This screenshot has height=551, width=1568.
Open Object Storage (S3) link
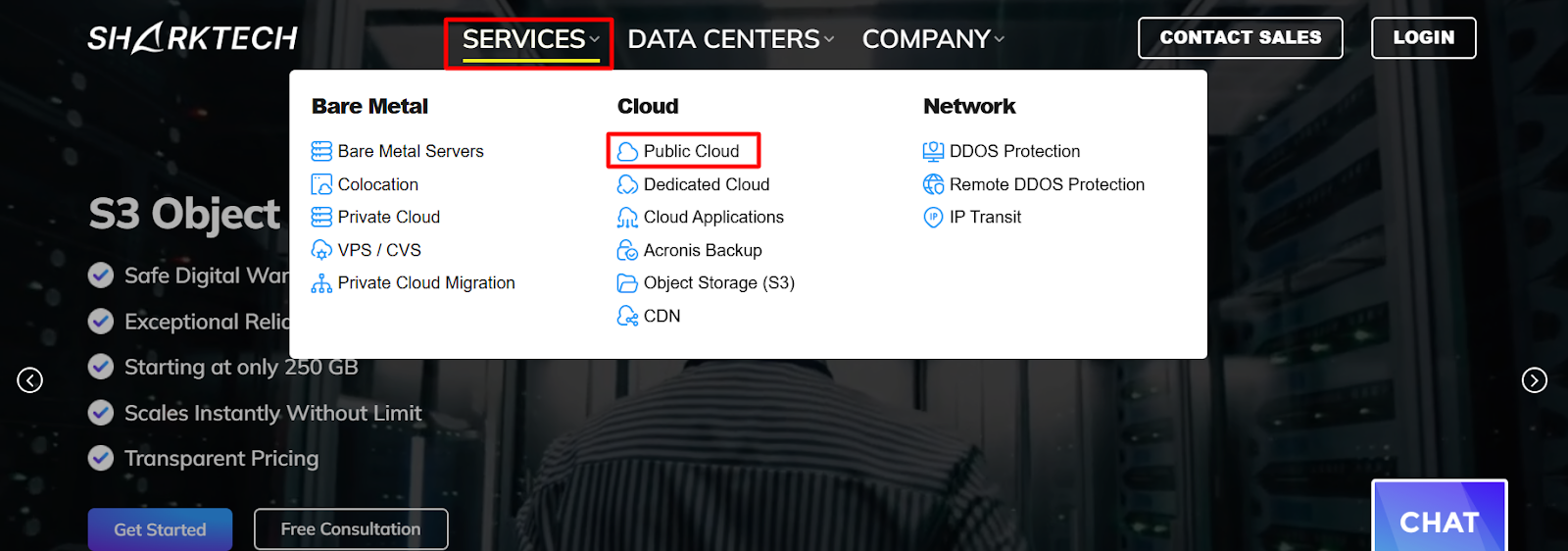(x=719, y=282)
